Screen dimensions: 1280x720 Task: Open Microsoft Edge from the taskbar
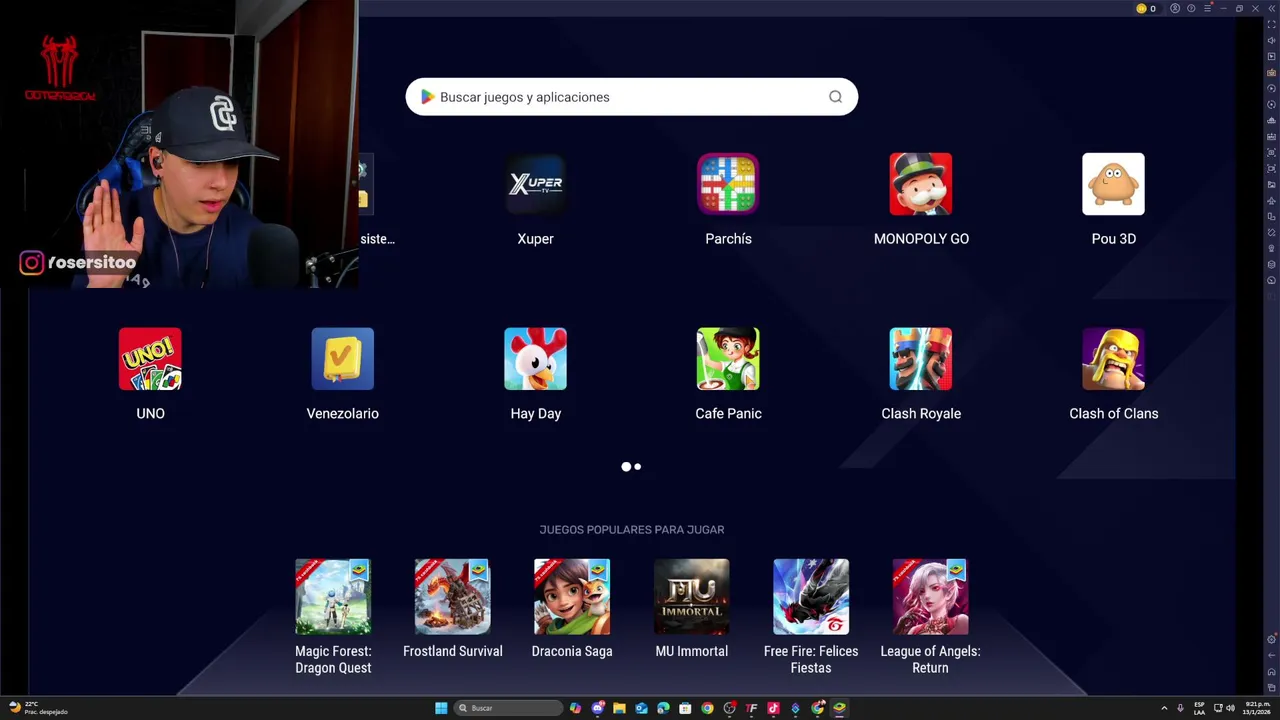pyautogui.click(x=663, y=708)
